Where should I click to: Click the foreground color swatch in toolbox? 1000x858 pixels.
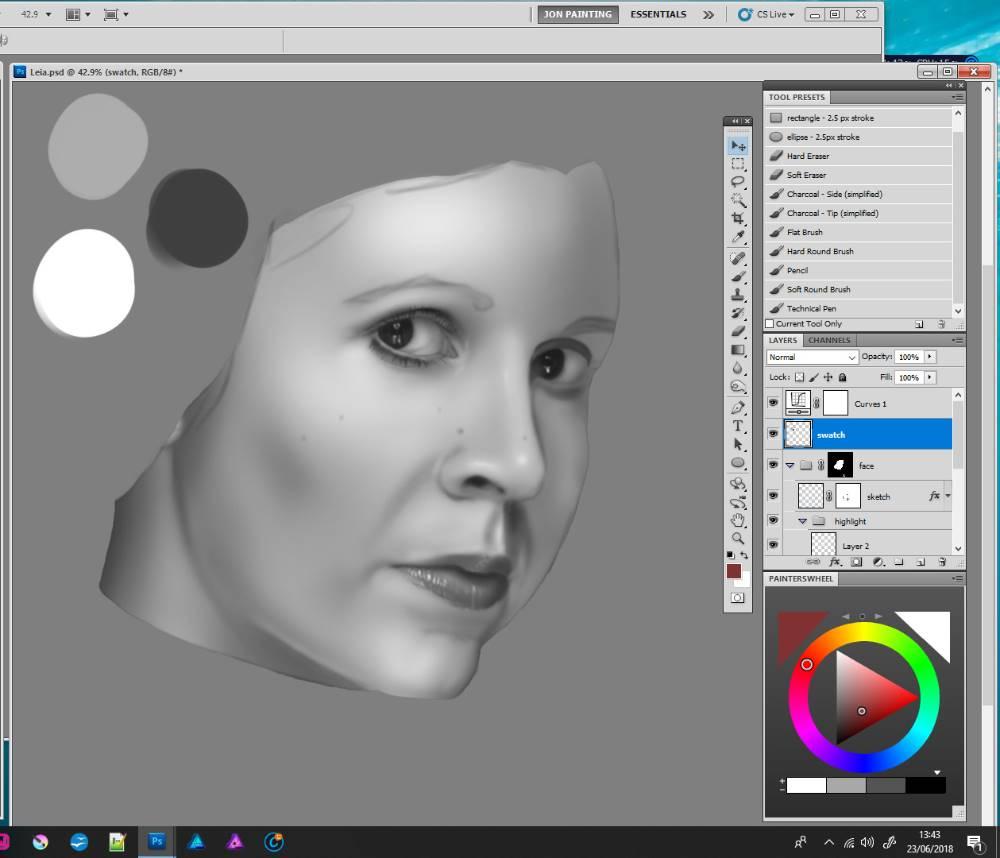point(733,571)
